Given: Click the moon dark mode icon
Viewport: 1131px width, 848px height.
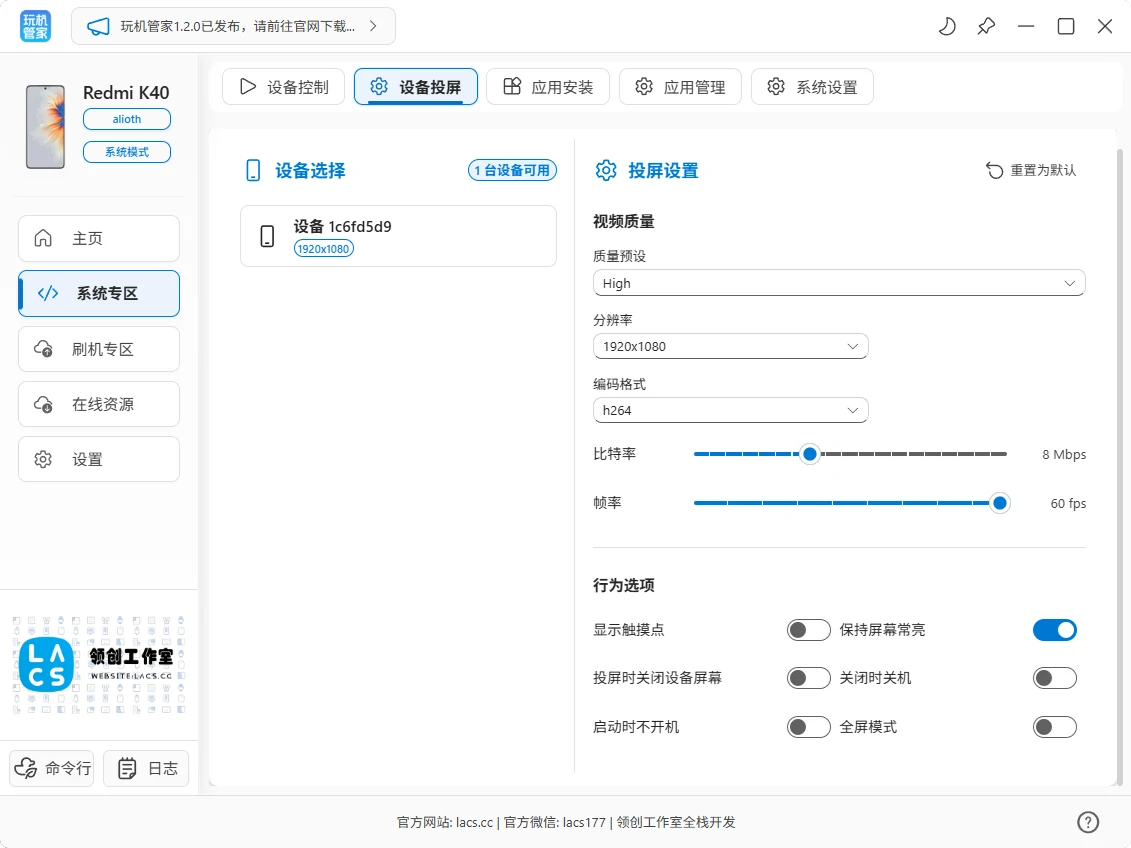Looking at the screenshot, I should pos(946,27).
